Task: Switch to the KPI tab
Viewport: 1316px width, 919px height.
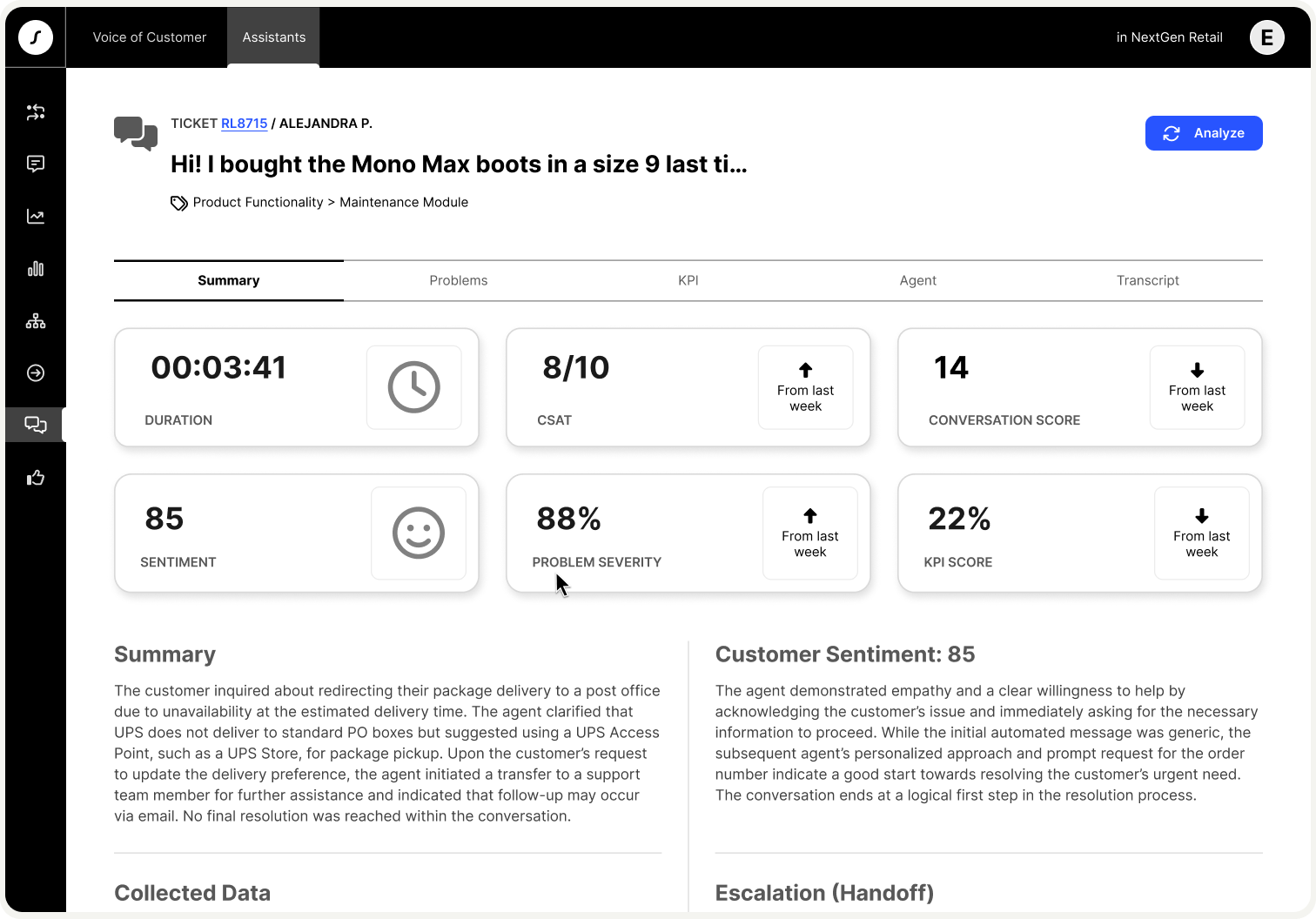Action: coord(688,280)
